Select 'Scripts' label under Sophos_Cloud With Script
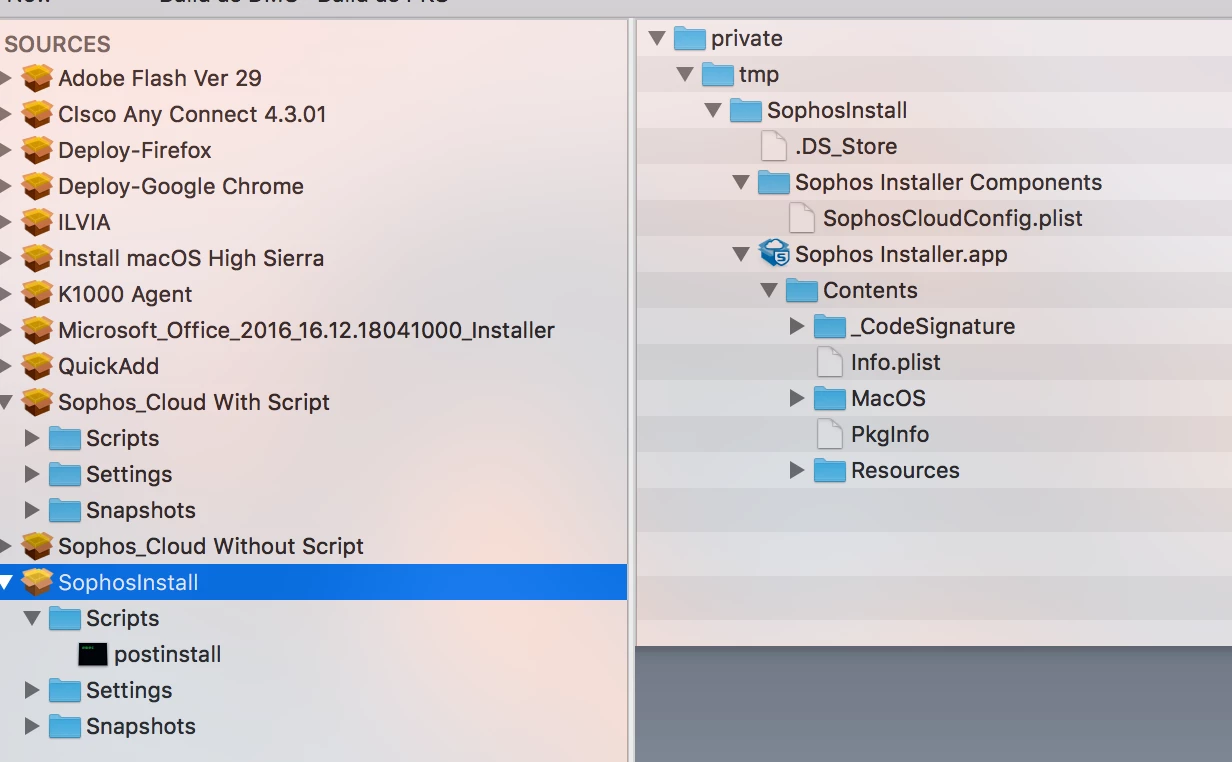This screenshot has height=762, width=1232. tap(123, 438)
